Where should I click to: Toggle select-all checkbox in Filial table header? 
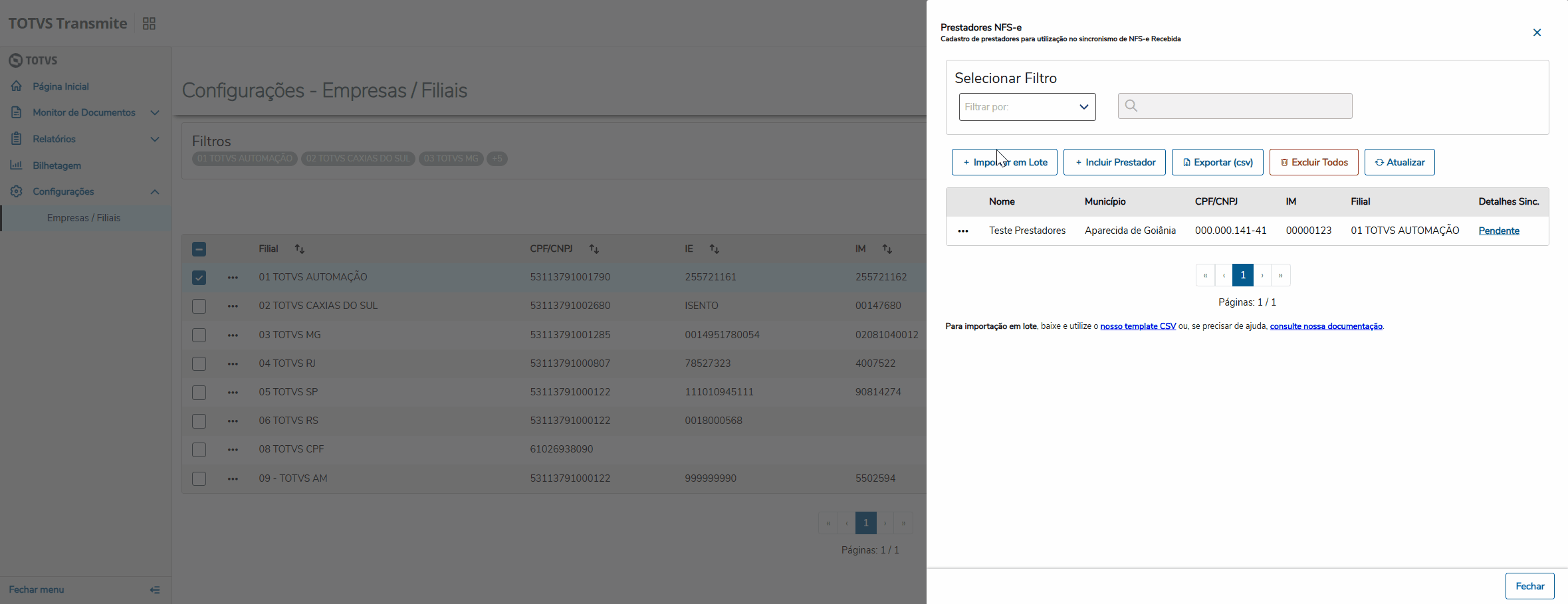point(199,249)
